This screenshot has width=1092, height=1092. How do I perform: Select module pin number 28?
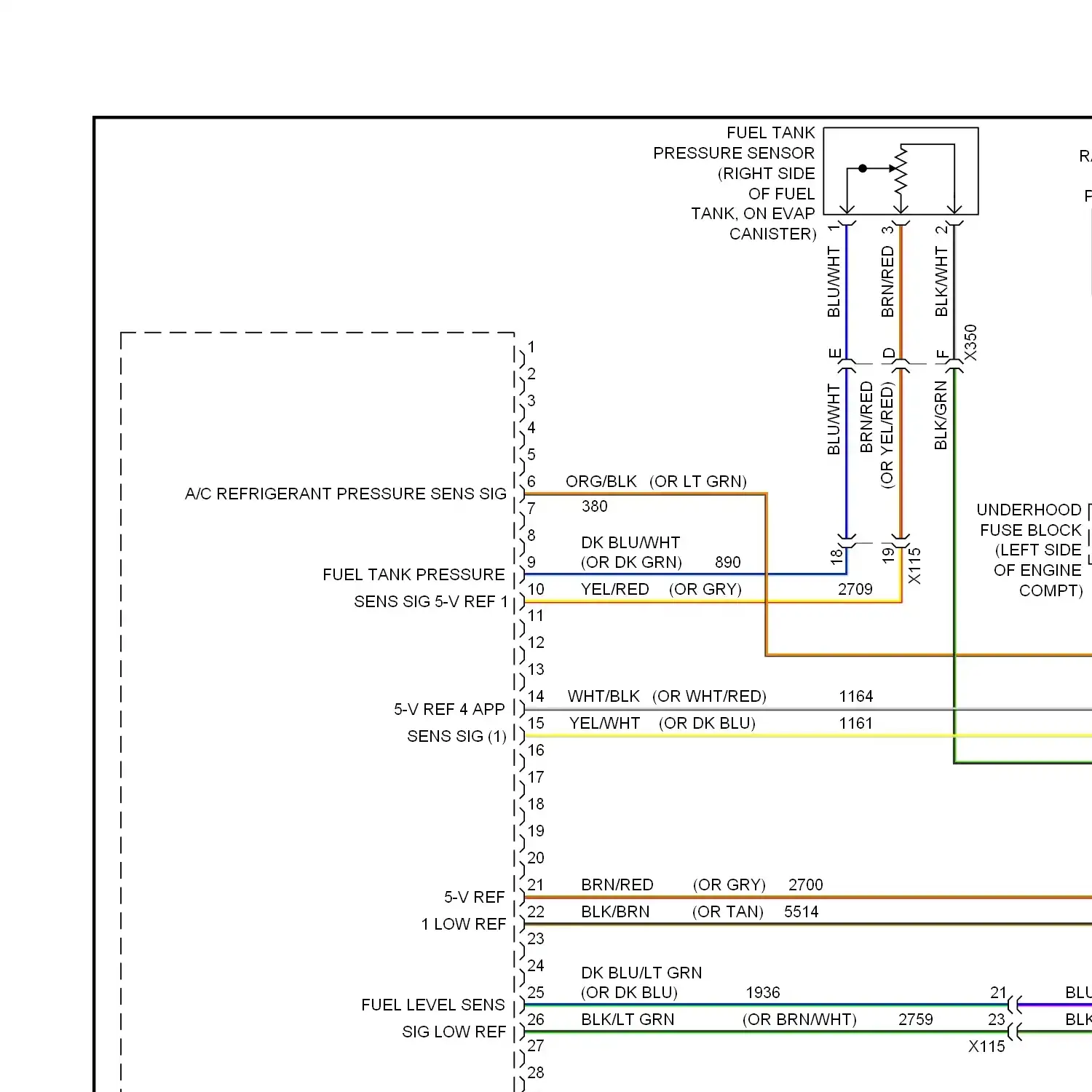click(536, 1072)
